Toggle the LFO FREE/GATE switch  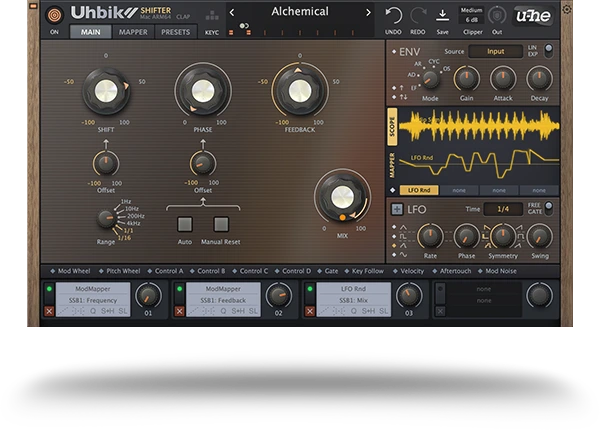point(547,208)
